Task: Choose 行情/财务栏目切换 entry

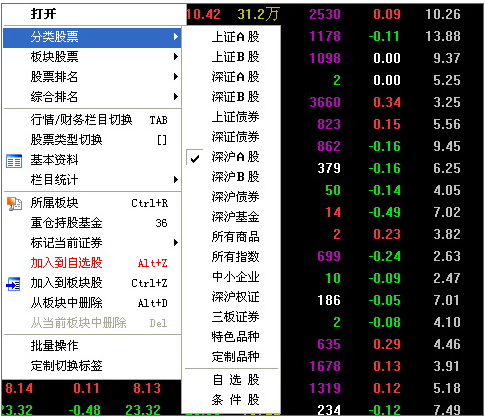Action: click(92, 120)
